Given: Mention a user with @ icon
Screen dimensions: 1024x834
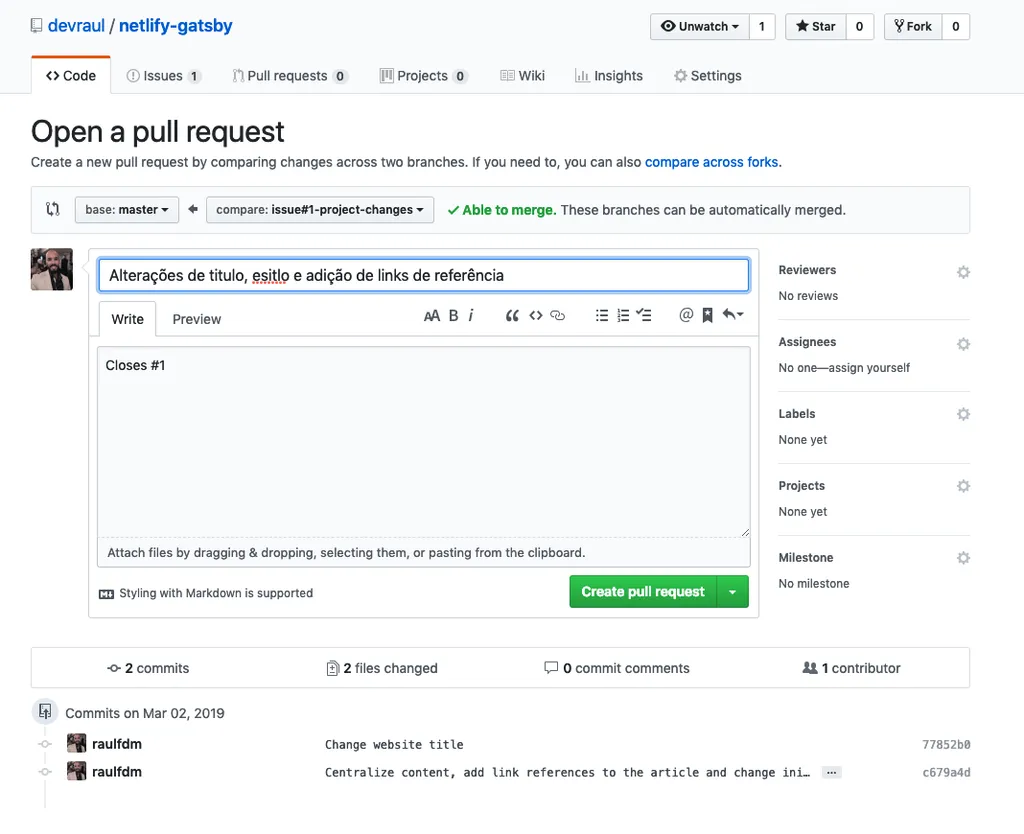Looking at the screenshot, I should [x=686, y=315].
